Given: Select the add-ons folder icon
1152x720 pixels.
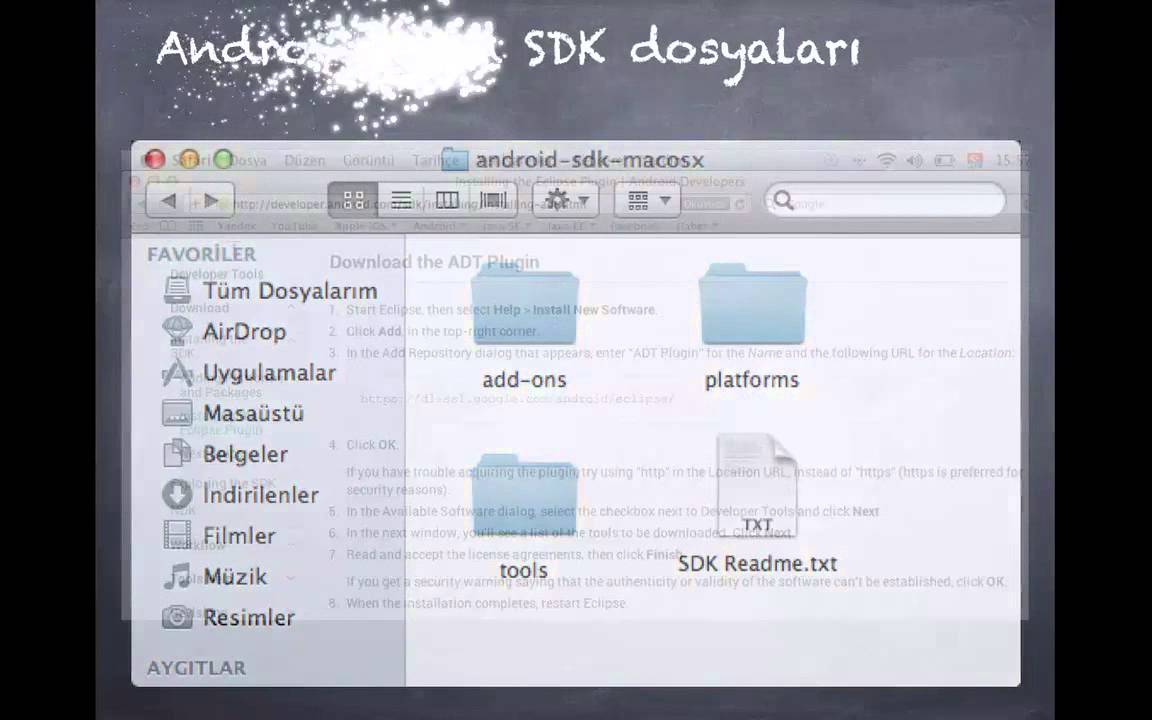Looking at the screenshot, I should point(524,304).
